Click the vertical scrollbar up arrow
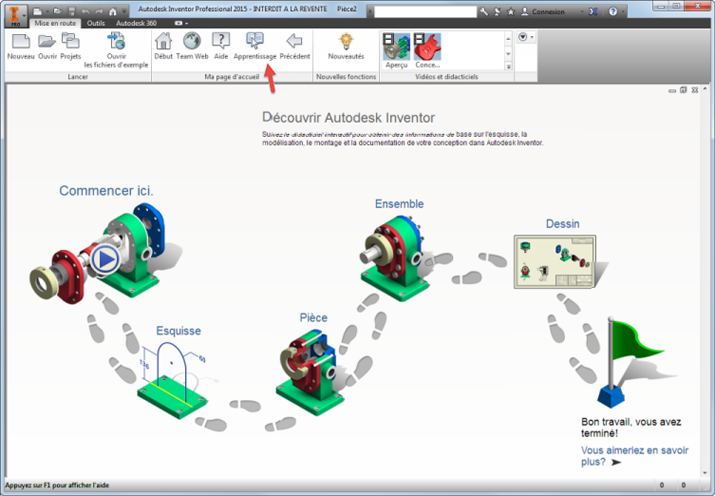The width and height of the screenshot is (715, 496). click(x=705, y=88)
